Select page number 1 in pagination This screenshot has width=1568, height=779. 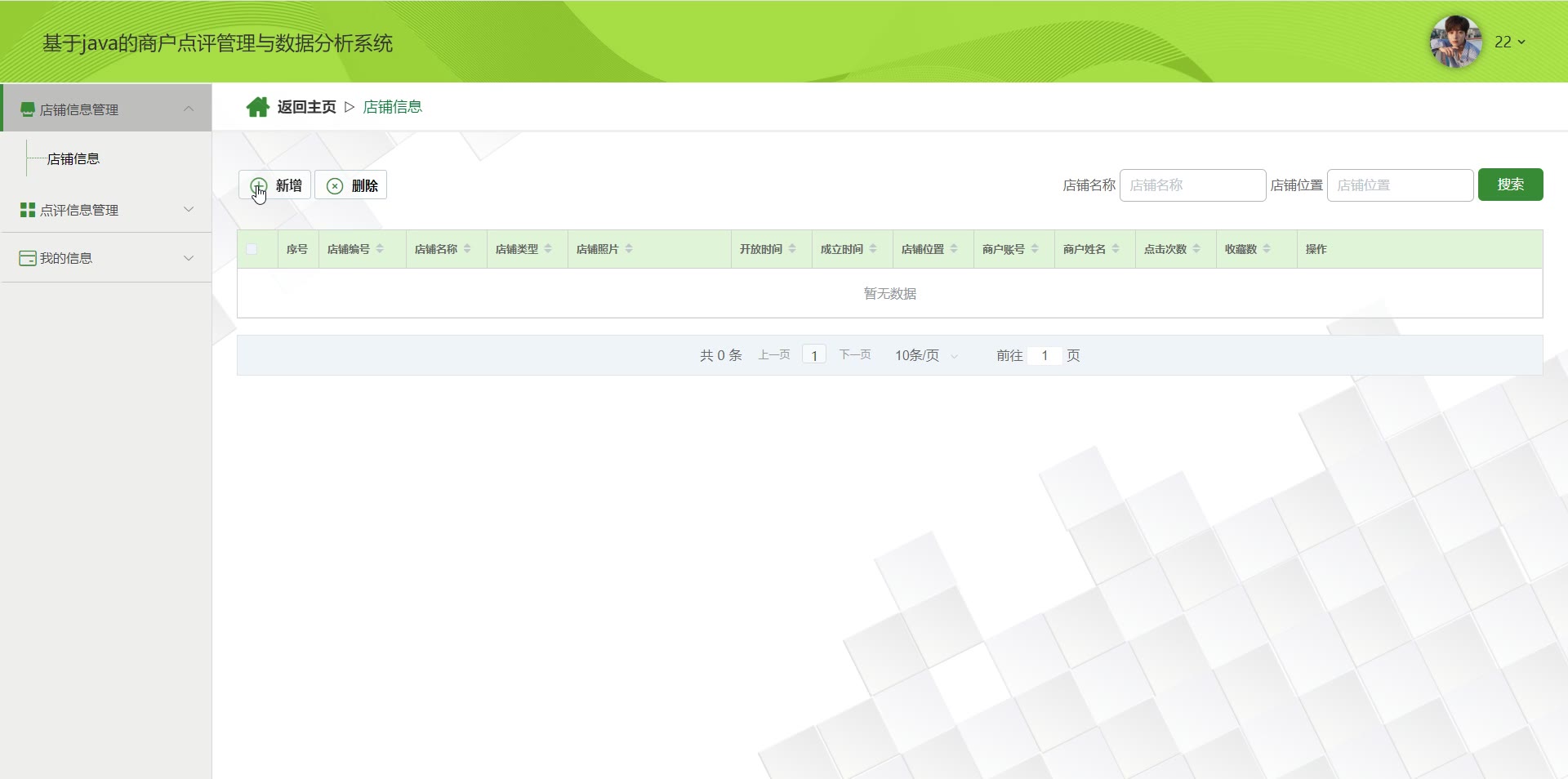point(814,355)
